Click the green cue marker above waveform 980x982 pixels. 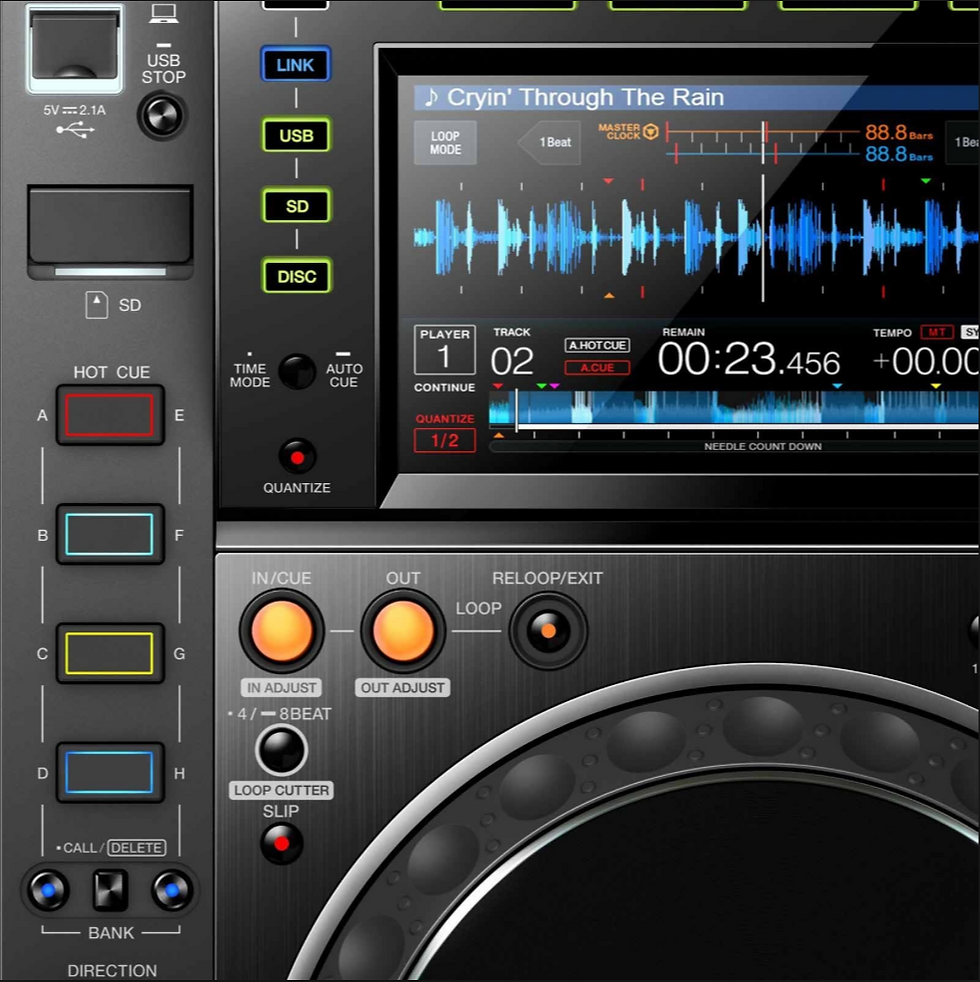(926, 181)
